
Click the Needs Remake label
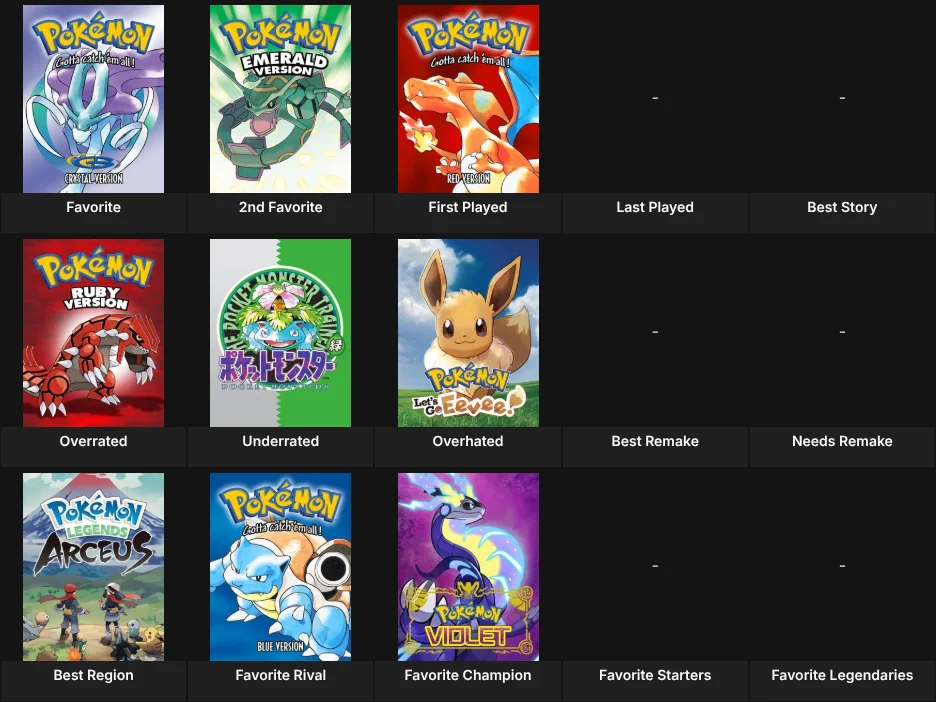tap(842, 441)
